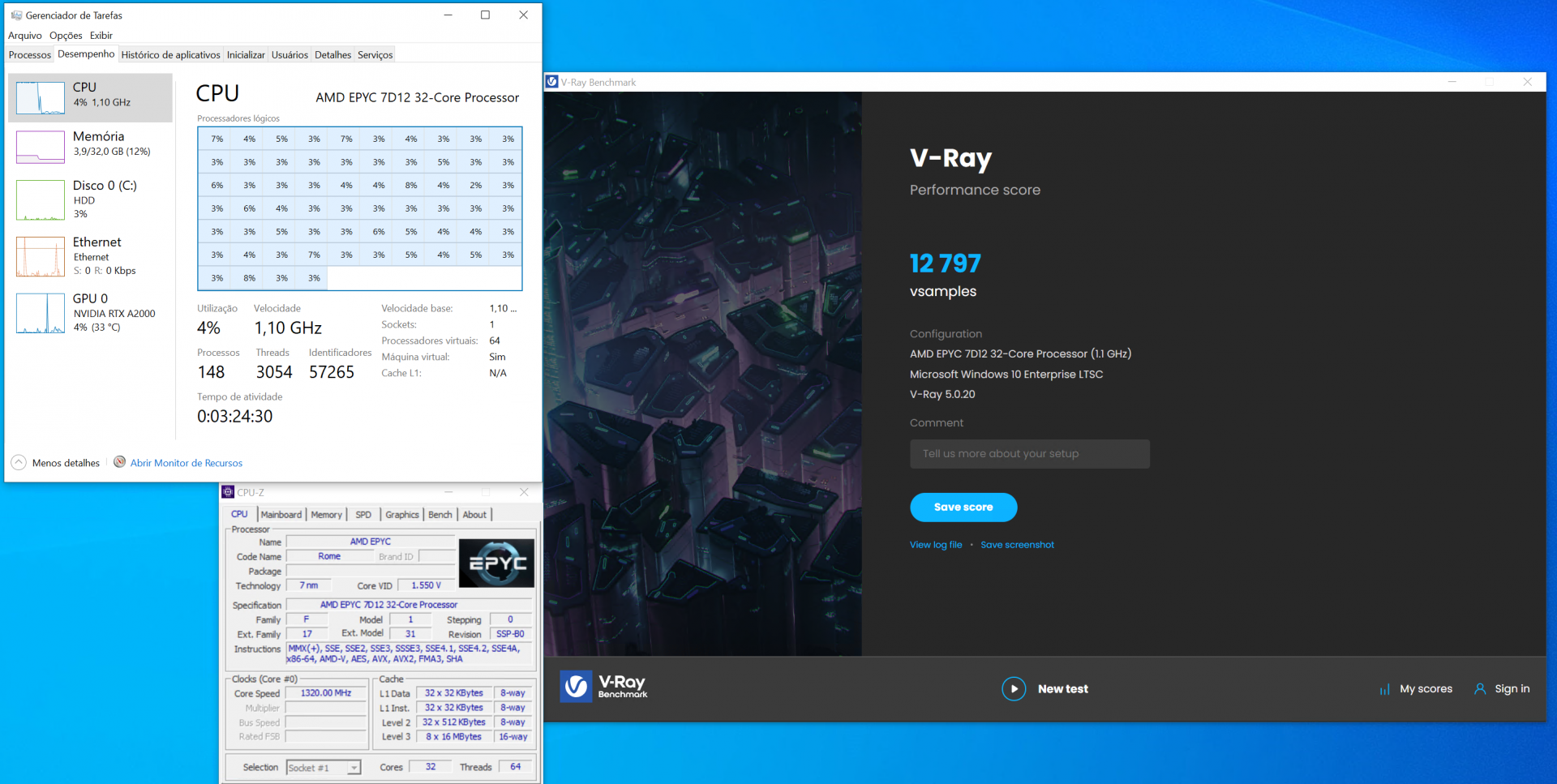
Task: Maximize the Gerenciador de Tarefas window
Action: point(485,15)
